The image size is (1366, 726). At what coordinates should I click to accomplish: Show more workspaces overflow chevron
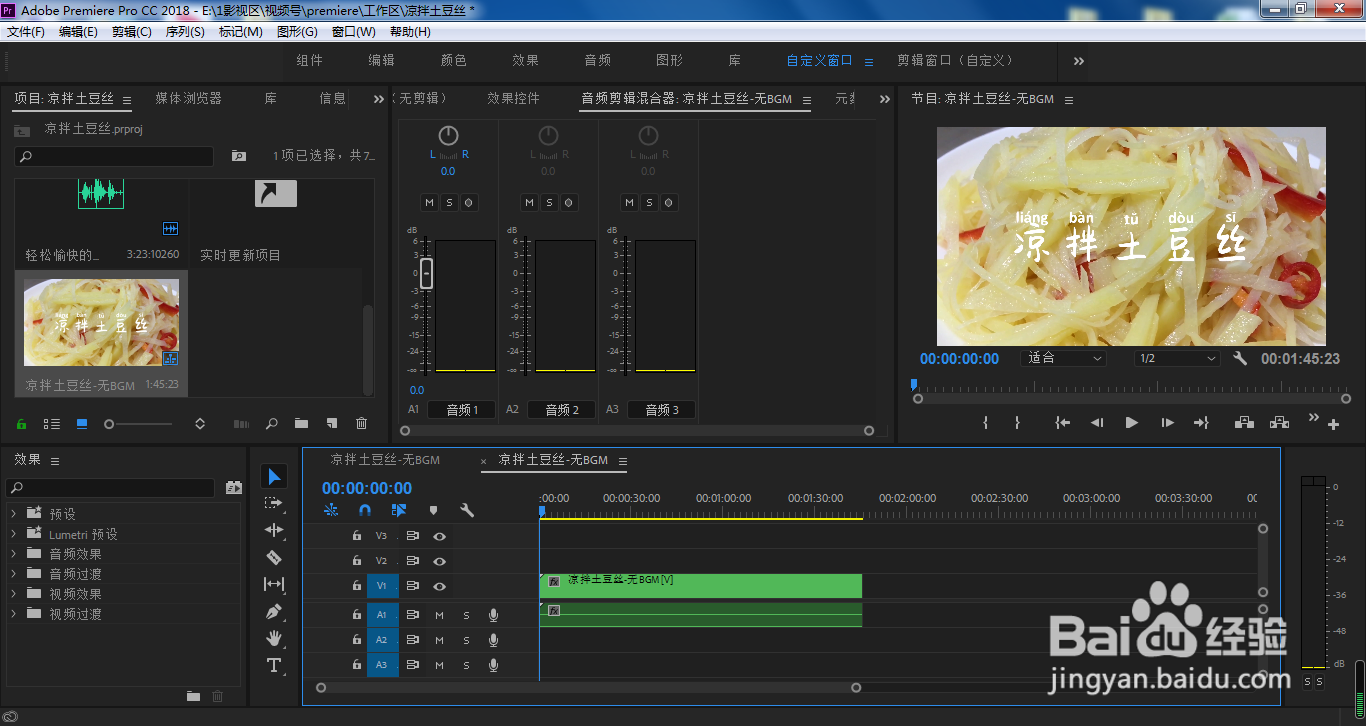tap(1079, 61)
